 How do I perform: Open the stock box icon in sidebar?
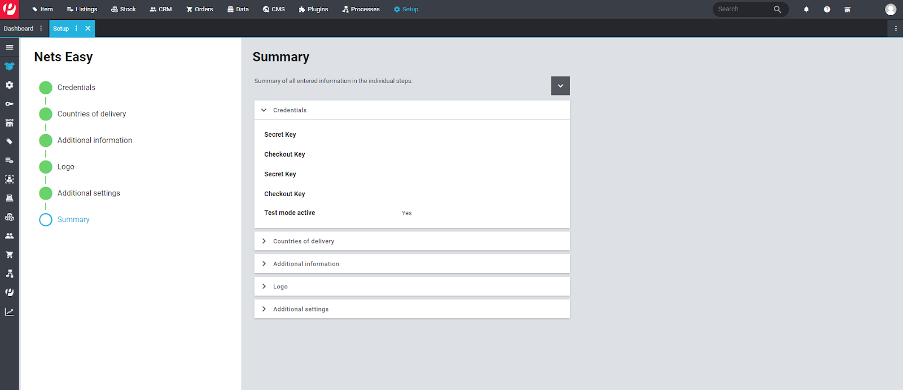(9, 198)
